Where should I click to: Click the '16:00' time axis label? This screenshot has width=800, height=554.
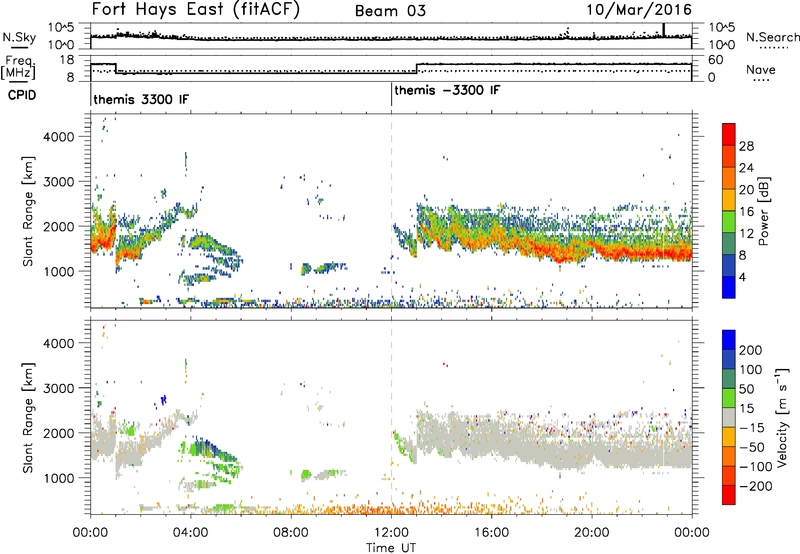pyautogui.click(x=491, y=533)
